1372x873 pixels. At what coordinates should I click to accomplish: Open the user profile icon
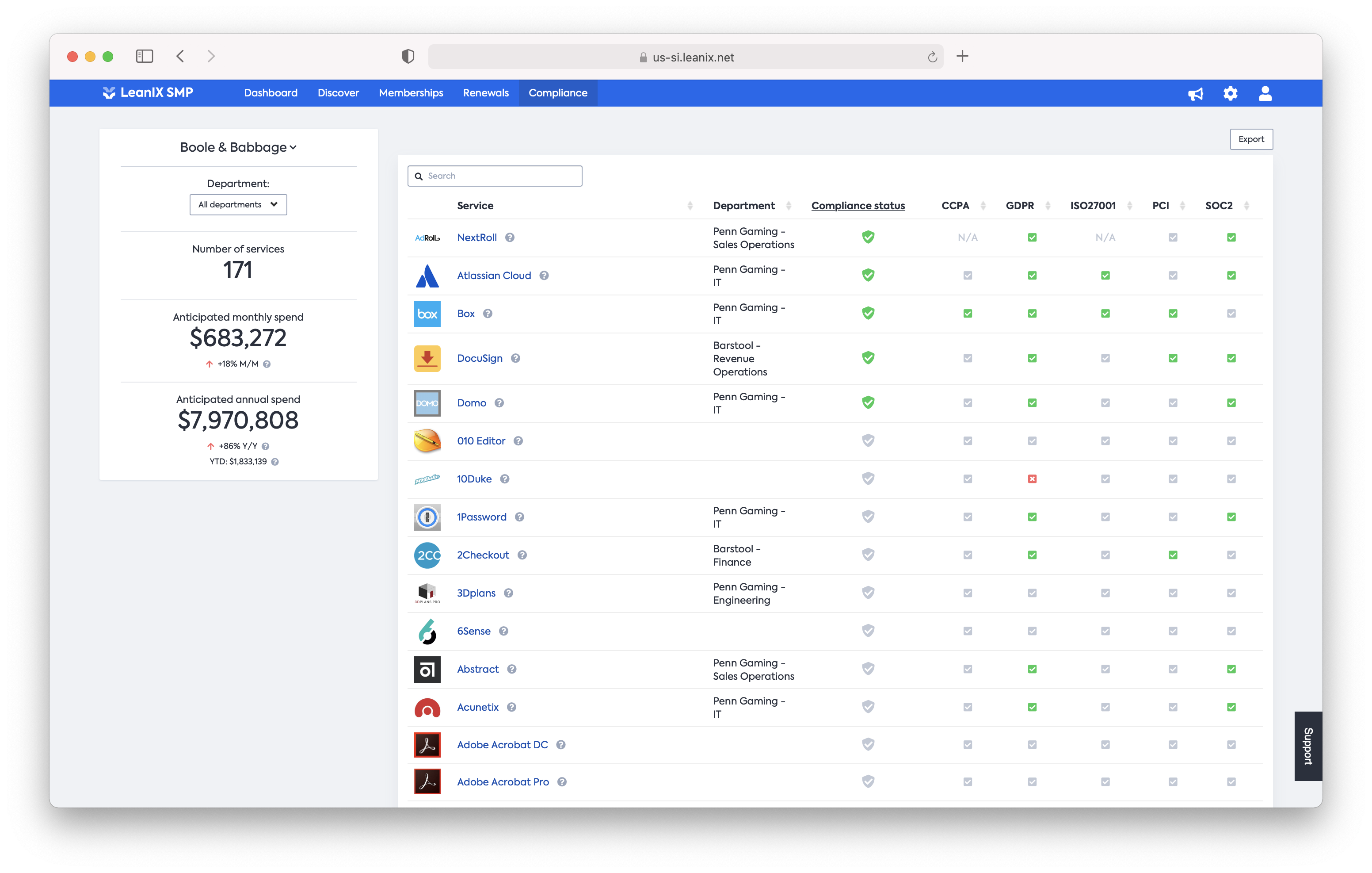(x=1265, y=93)
